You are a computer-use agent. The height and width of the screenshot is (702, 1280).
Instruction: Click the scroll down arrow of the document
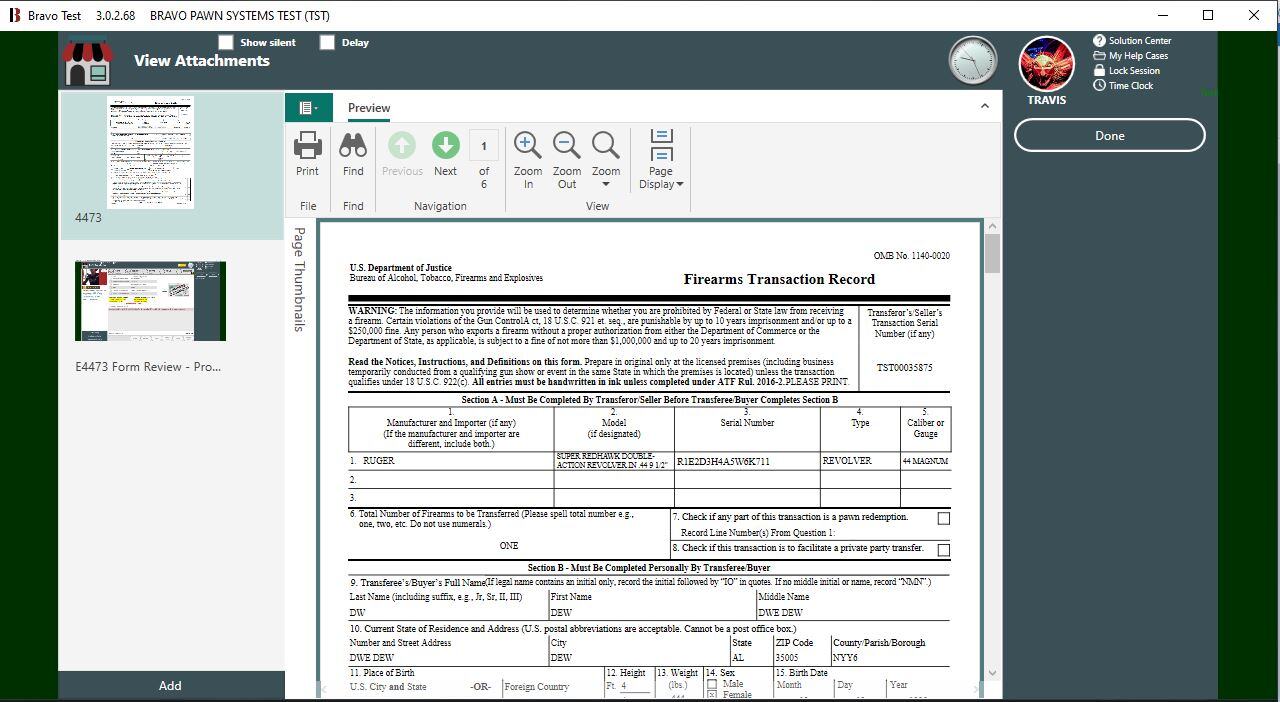coord(992,674)
